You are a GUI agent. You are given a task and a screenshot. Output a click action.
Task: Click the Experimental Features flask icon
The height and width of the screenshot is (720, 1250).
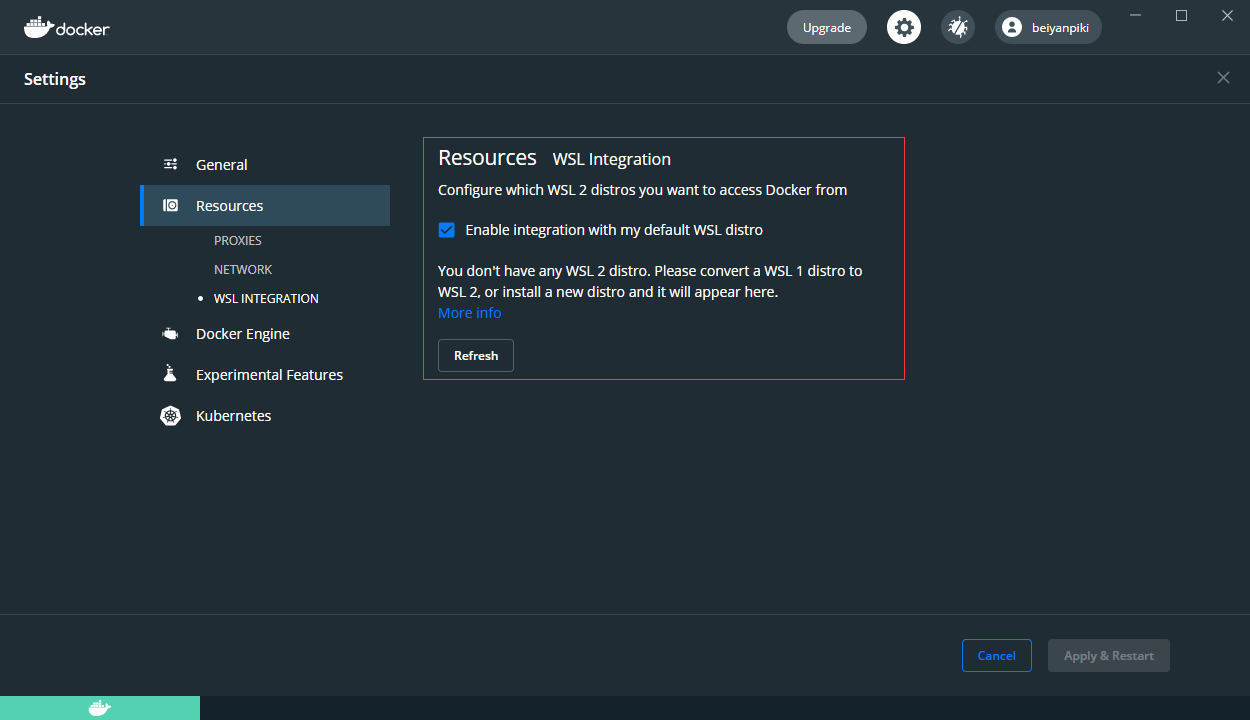(x=170, y=374)
